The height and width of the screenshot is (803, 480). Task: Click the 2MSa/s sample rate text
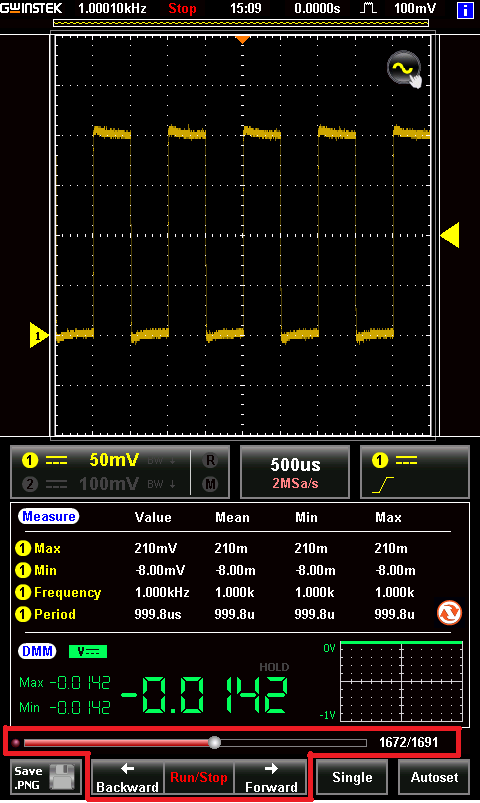pyautogui.click(x=295, y=483)
